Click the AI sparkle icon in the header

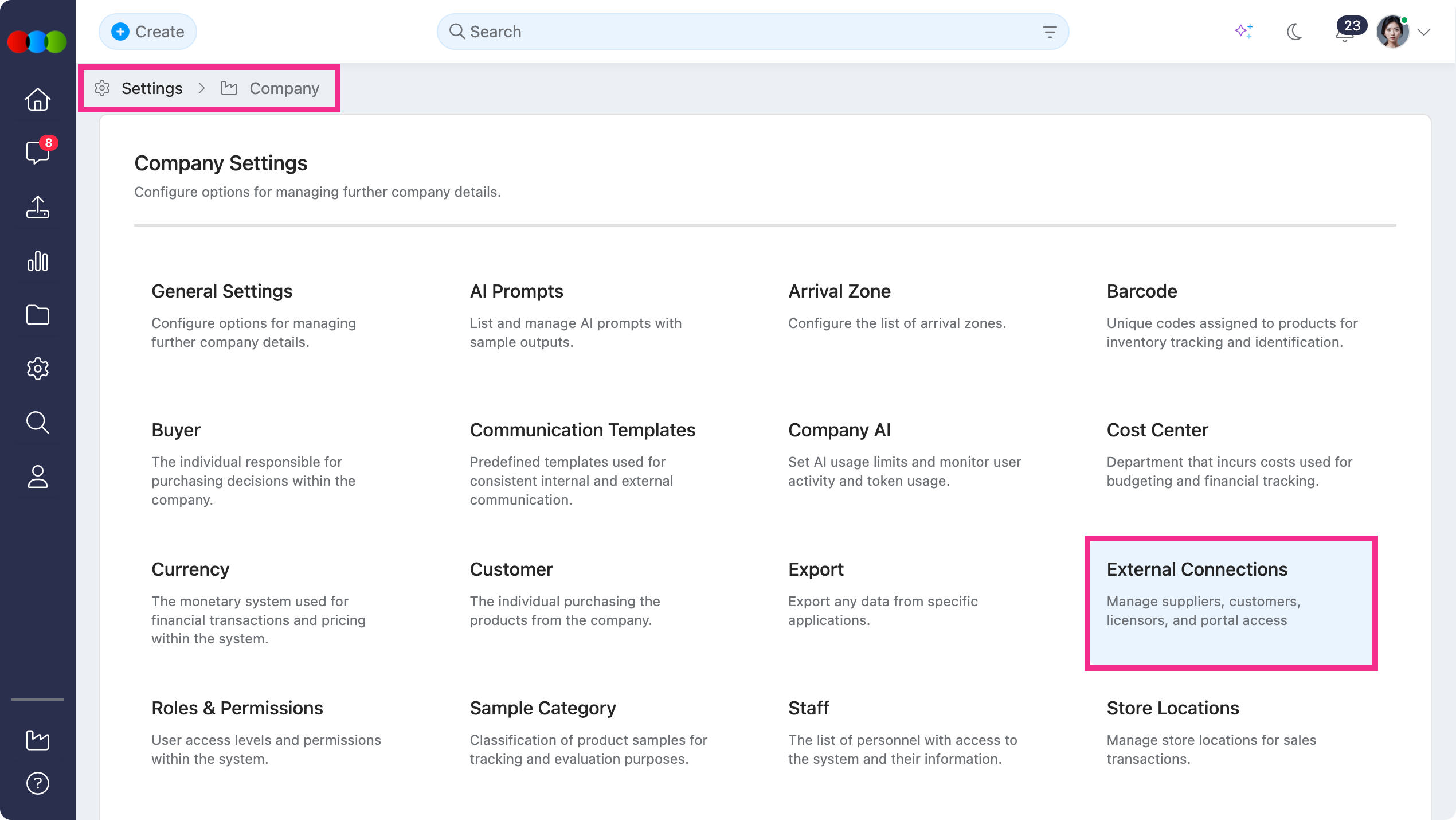(1244, 32)
